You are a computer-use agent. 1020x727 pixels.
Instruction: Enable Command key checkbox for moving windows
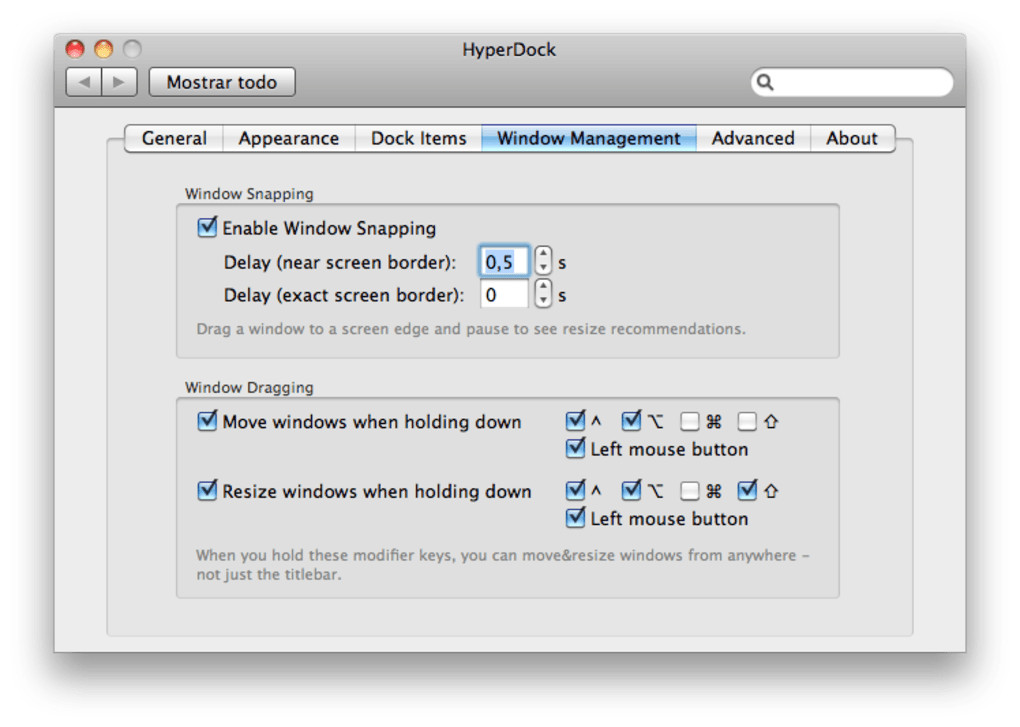(690, 422)
